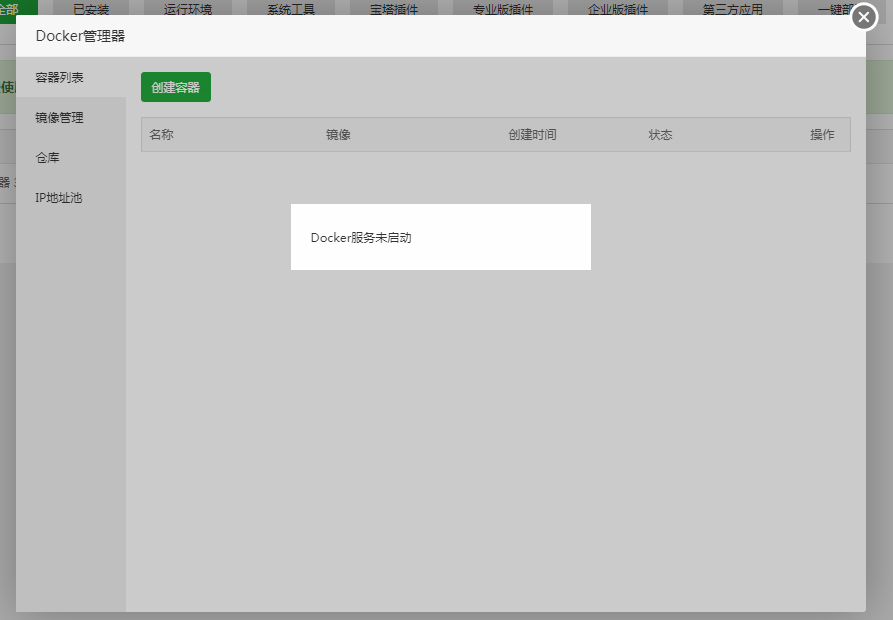Click the 创建容器 button
This screenshot has width=893, height=620.
pyautogui.click(x=176, y=87)
